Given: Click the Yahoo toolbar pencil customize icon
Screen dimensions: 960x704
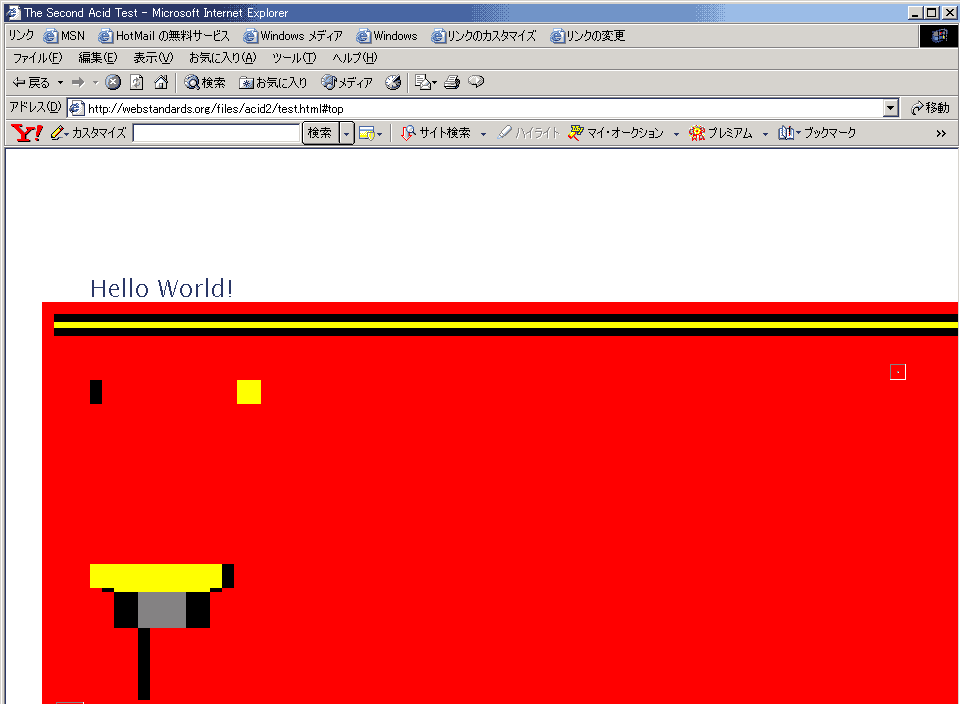Looking at the screenshot, I should 57,133.
